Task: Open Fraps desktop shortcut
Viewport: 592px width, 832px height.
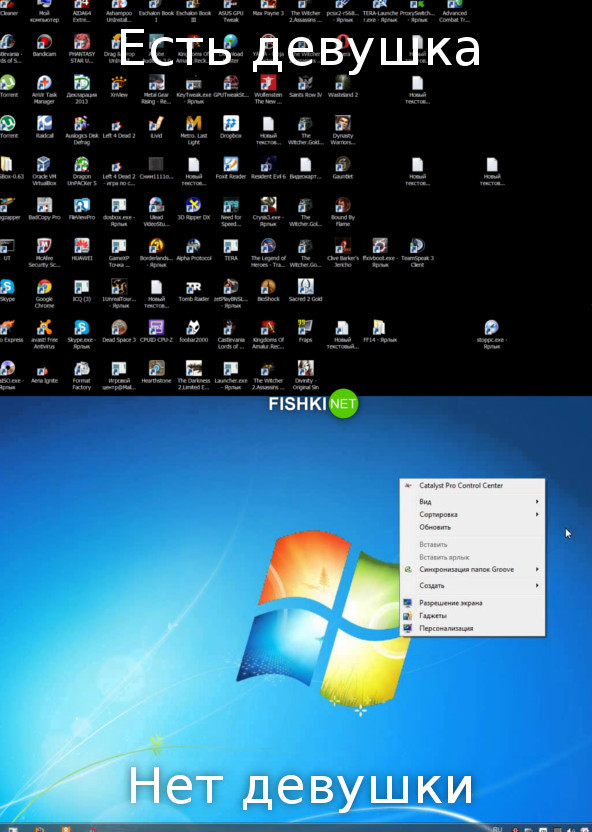Action: (305, 332)
